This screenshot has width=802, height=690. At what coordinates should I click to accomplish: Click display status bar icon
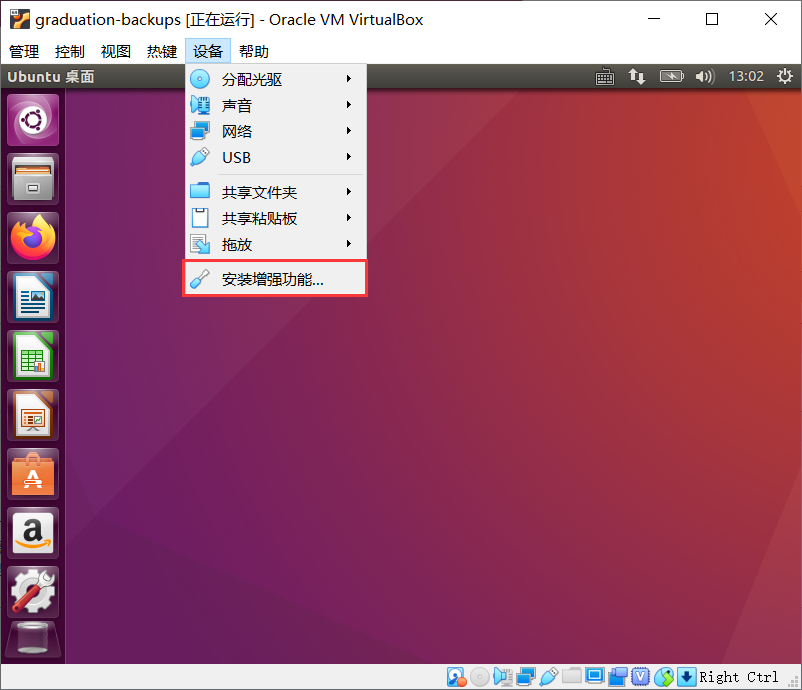595,676
